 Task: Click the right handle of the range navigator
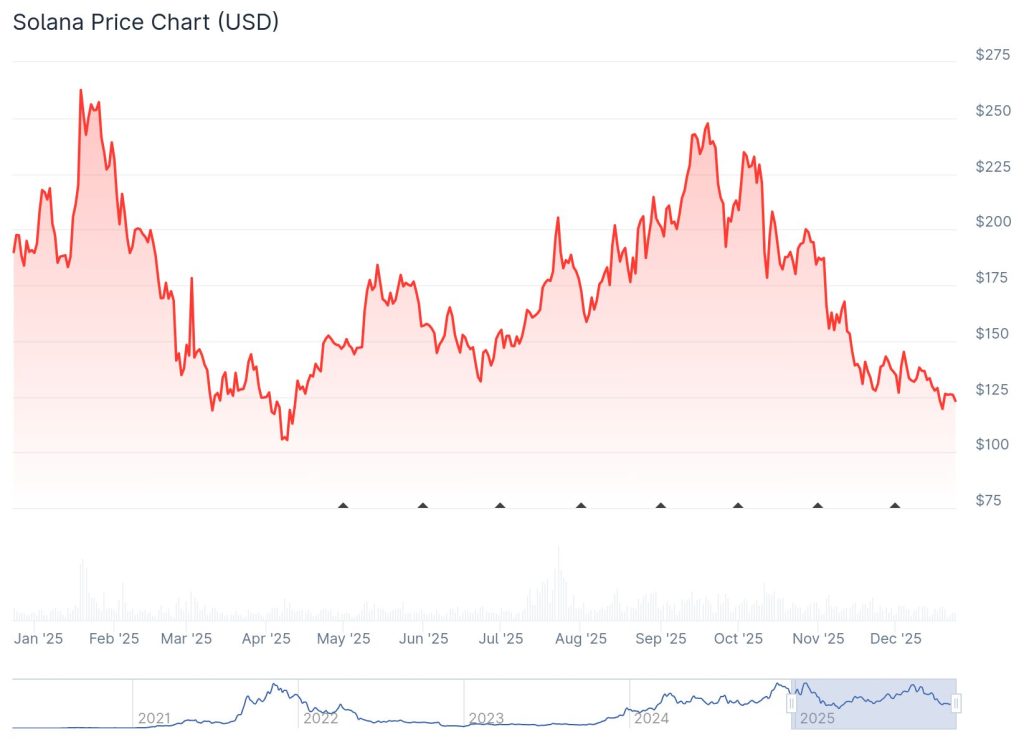click(957, 704)
